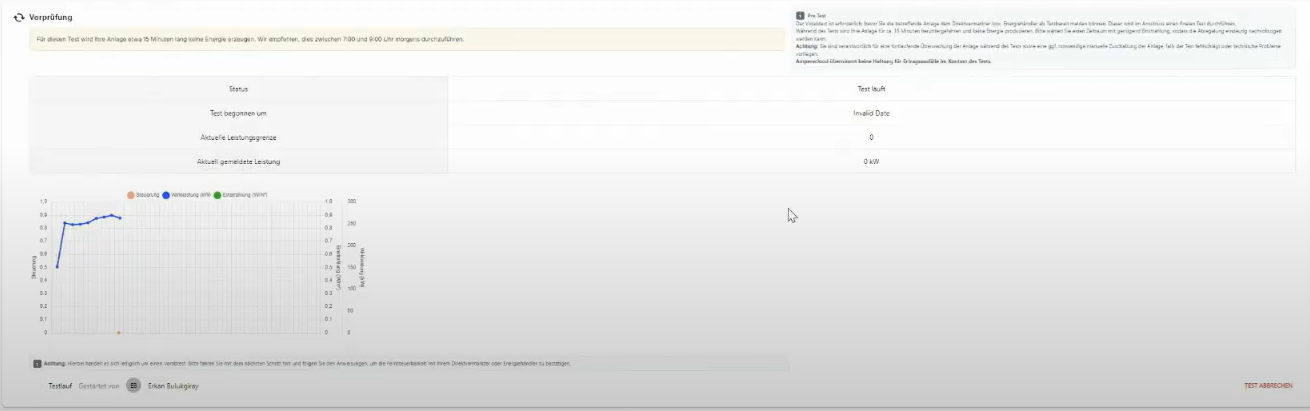Click the 'Invalid Date' value cell
Screen dimensions: 1310x411
pyautogui.click(x=871, y=113)
